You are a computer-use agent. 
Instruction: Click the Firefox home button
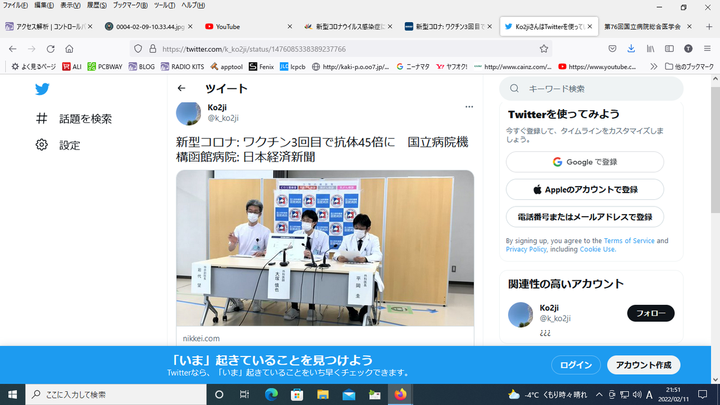pos(69,48)
